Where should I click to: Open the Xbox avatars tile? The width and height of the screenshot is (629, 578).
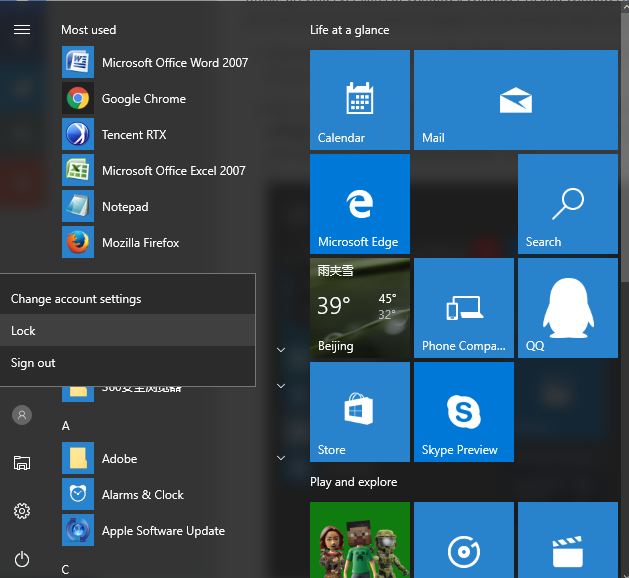pos(360,540)
